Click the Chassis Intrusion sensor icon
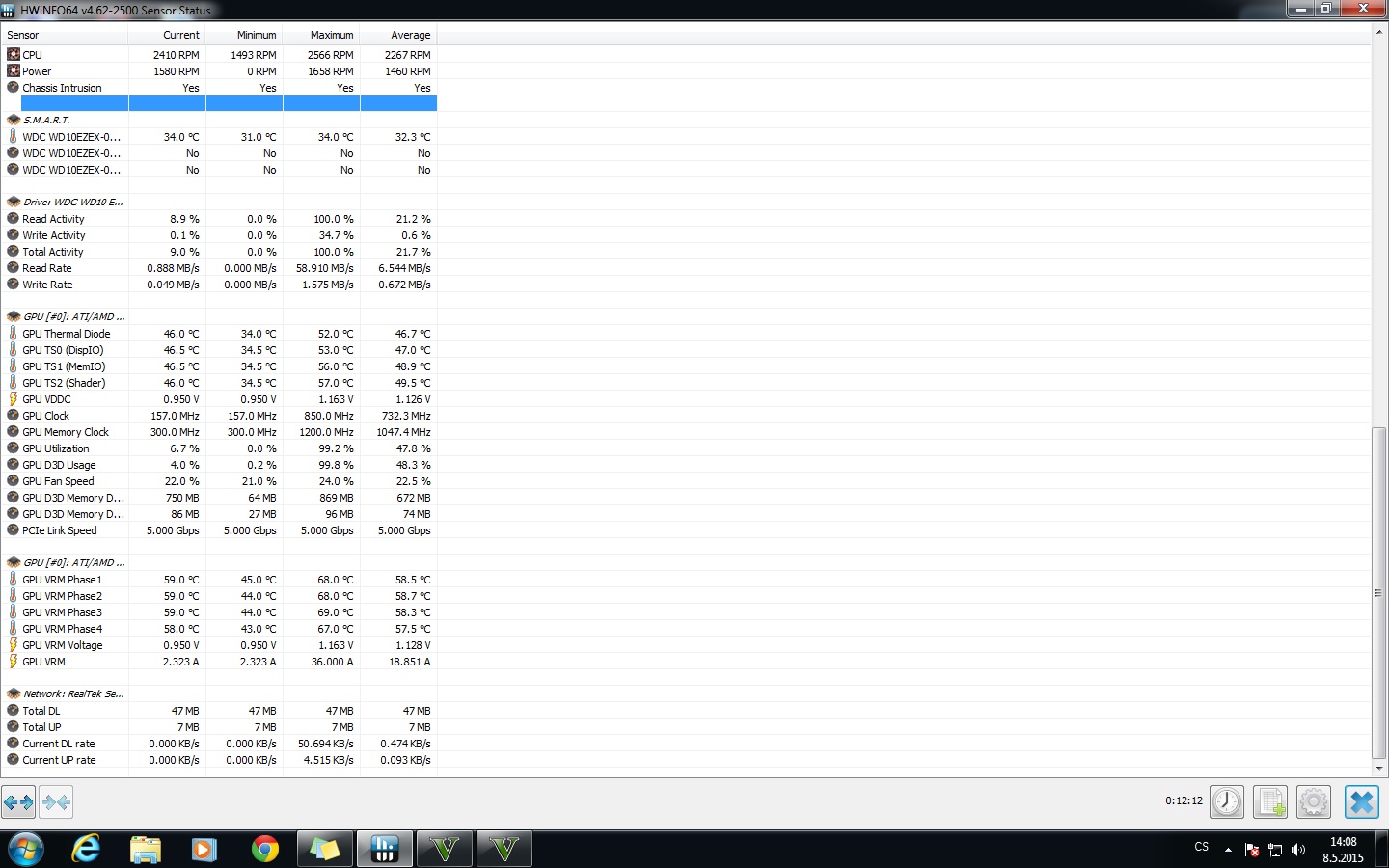 [14, 88]
